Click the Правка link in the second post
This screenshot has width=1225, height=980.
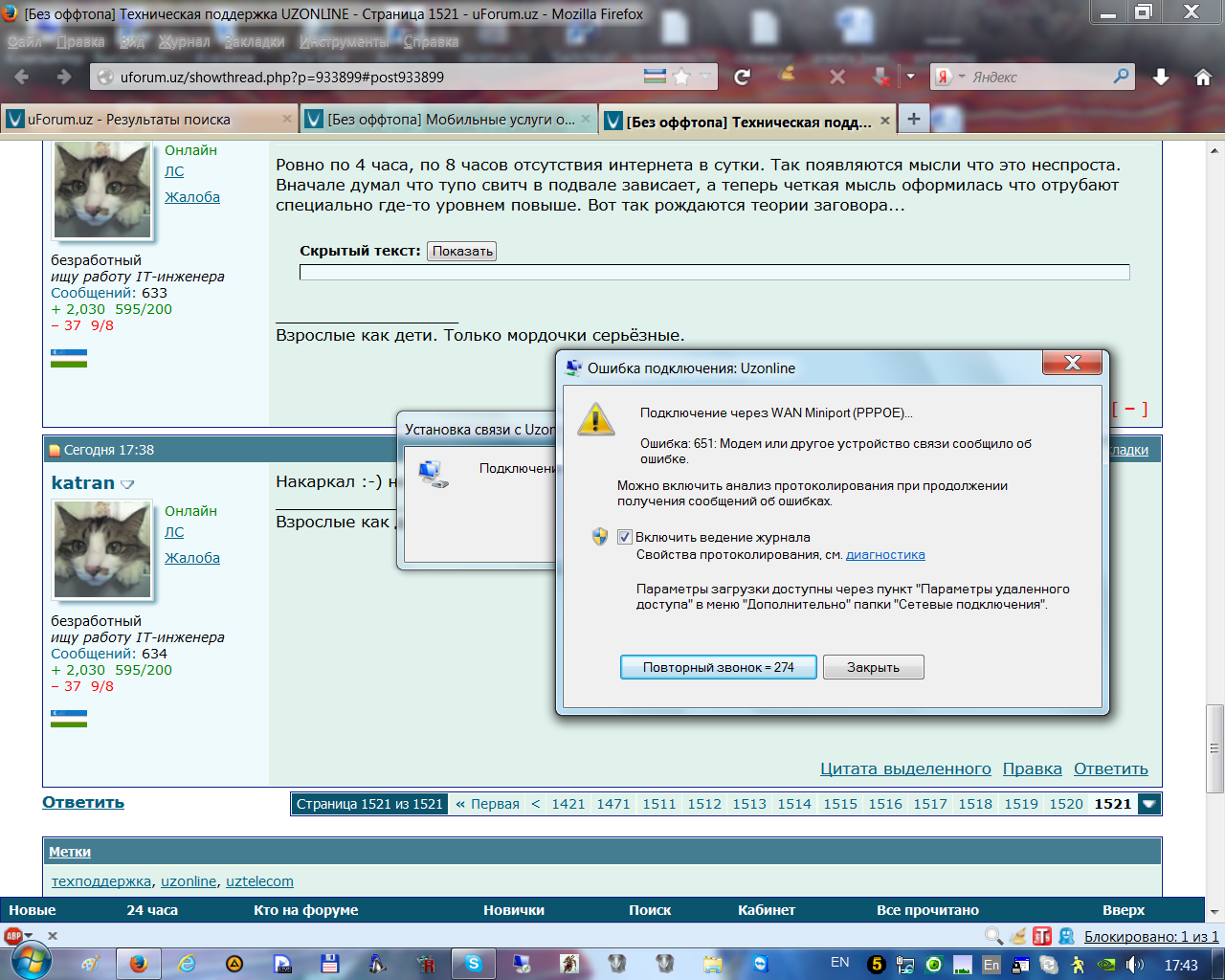pos(1033,768)
